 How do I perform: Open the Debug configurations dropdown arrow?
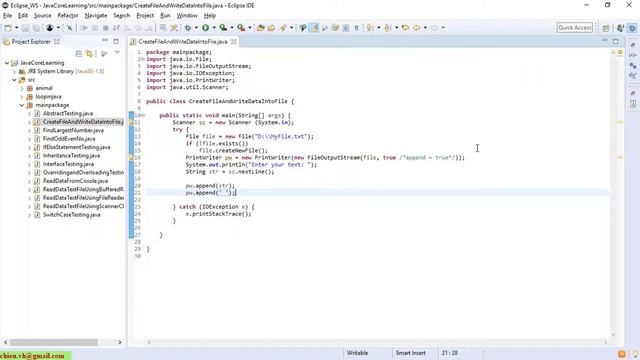click(196, 28)
